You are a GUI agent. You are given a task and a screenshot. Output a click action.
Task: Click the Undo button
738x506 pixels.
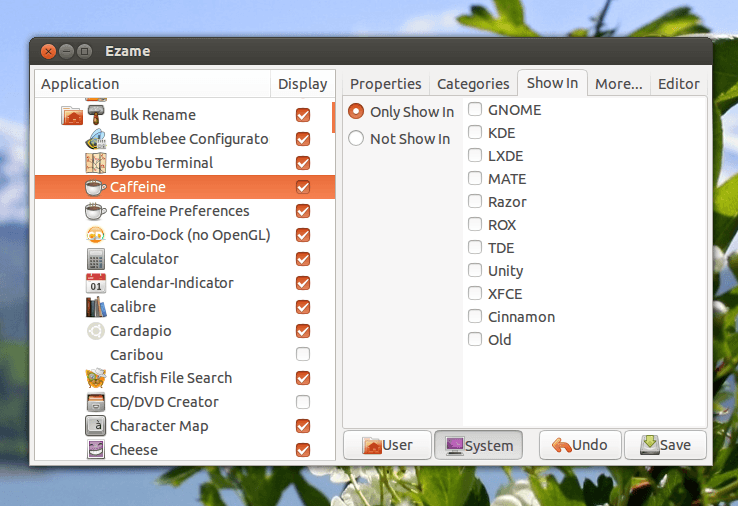[x=580, y=445]
